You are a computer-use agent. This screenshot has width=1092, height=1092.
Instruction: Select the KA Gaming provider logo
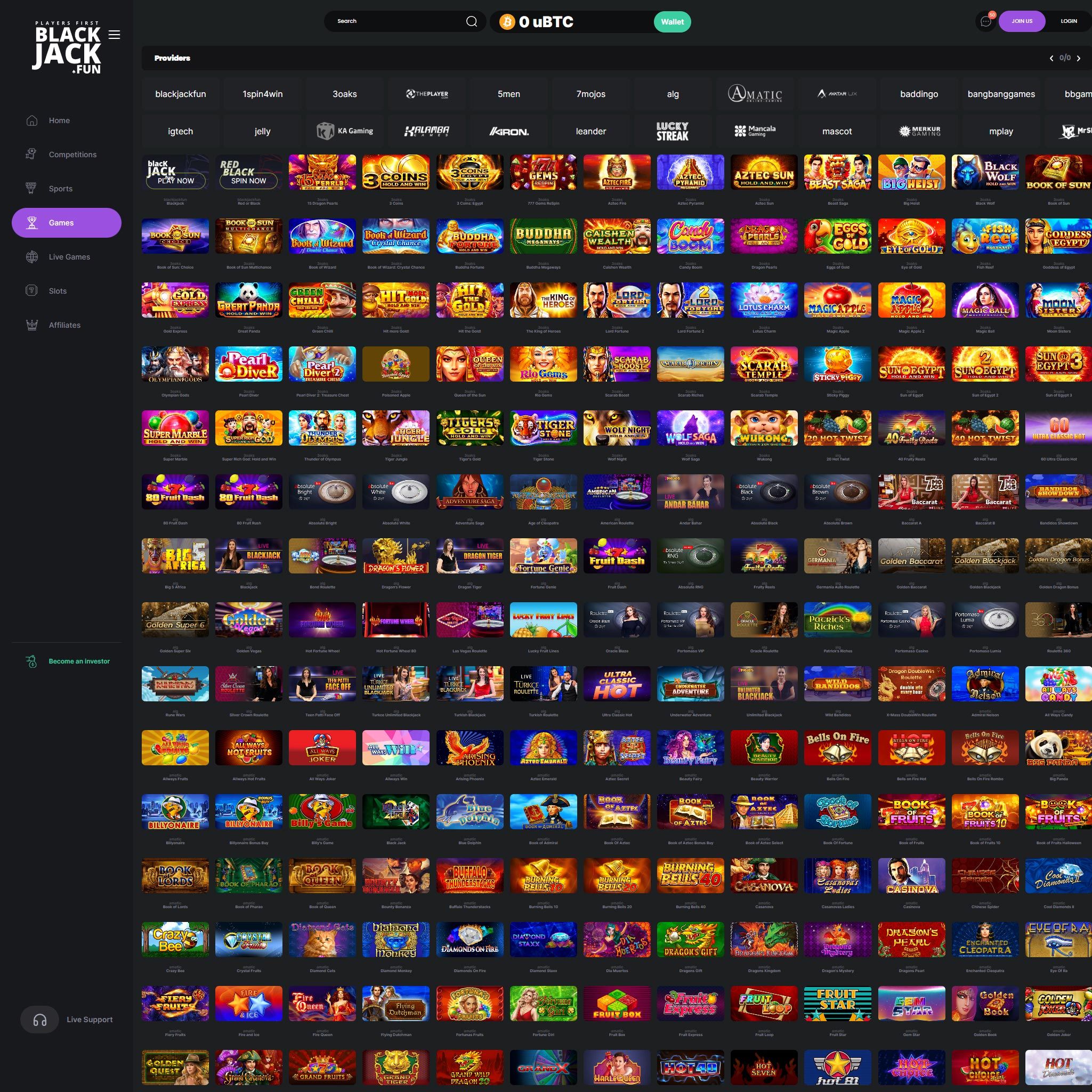click(345, 131)
